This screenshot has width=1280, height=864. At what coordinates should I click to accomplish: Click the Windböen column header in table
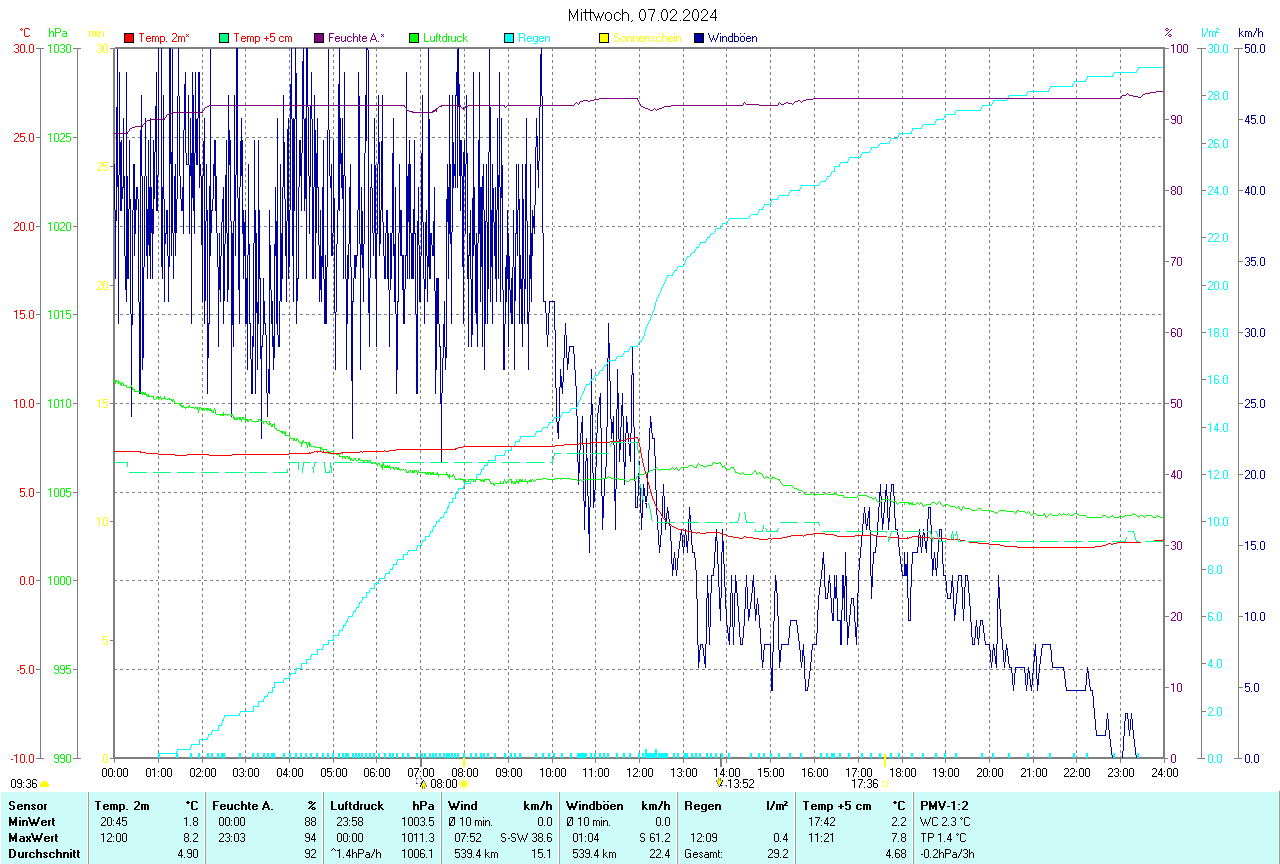coord(595,805)
